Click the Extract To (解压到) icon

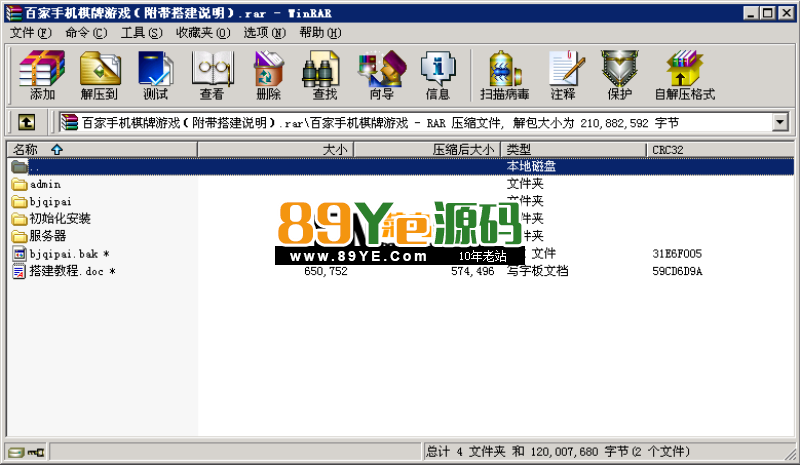99,75
